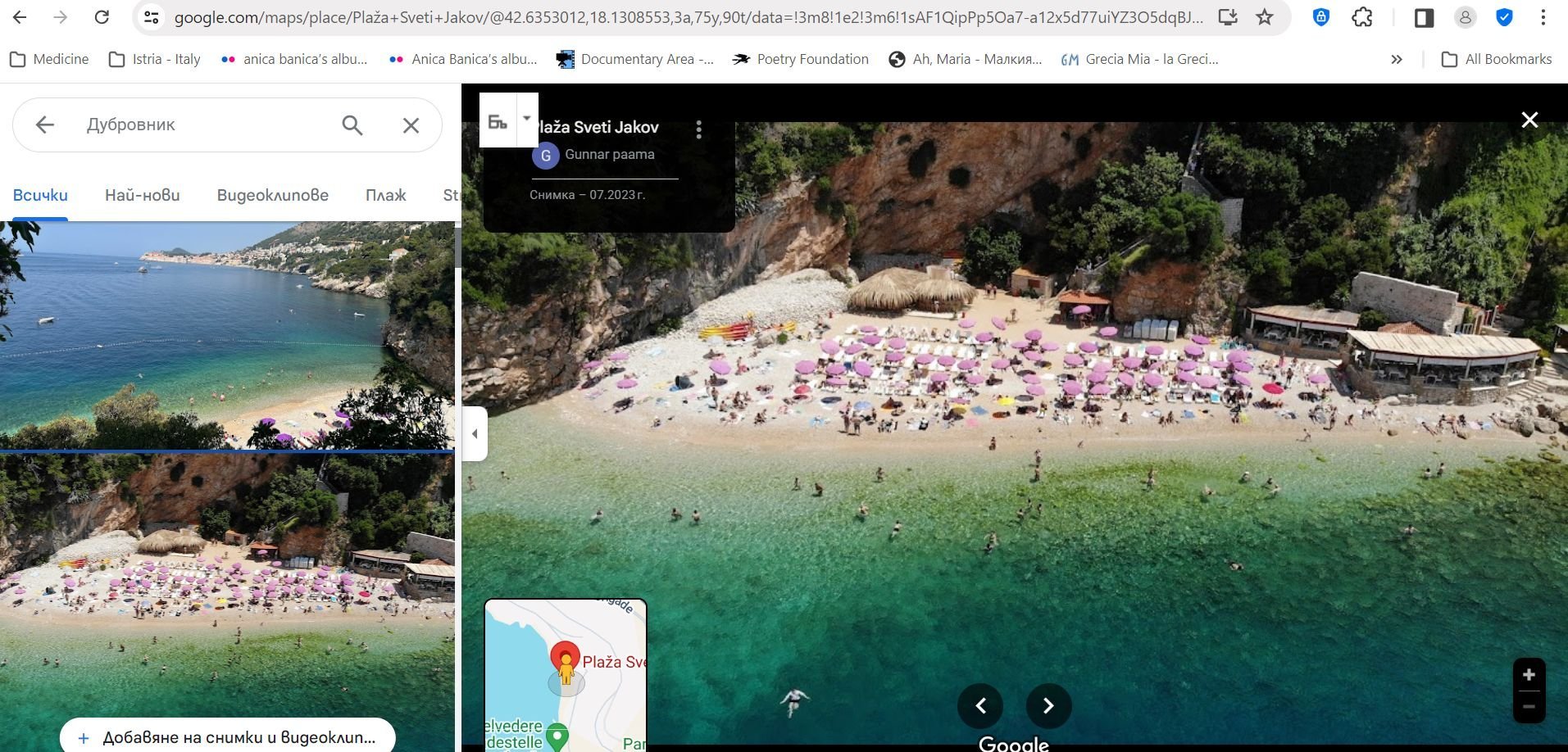Open Gunnar paama contributor profile
This screenshot has width=1568, height=752.
click(x=609, y=154)
